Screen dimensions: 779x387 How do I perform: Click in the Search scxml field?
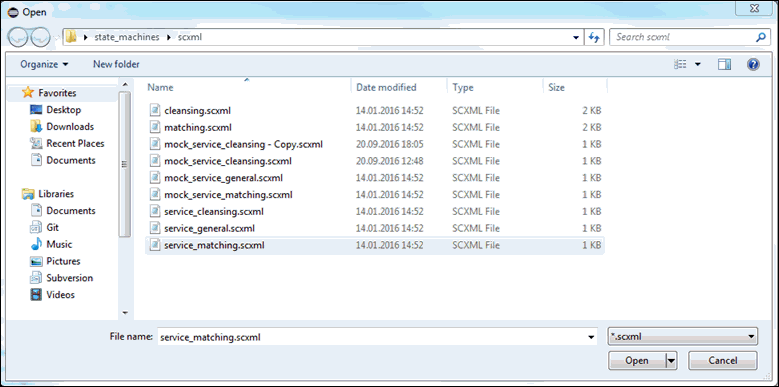click(683, 37)
